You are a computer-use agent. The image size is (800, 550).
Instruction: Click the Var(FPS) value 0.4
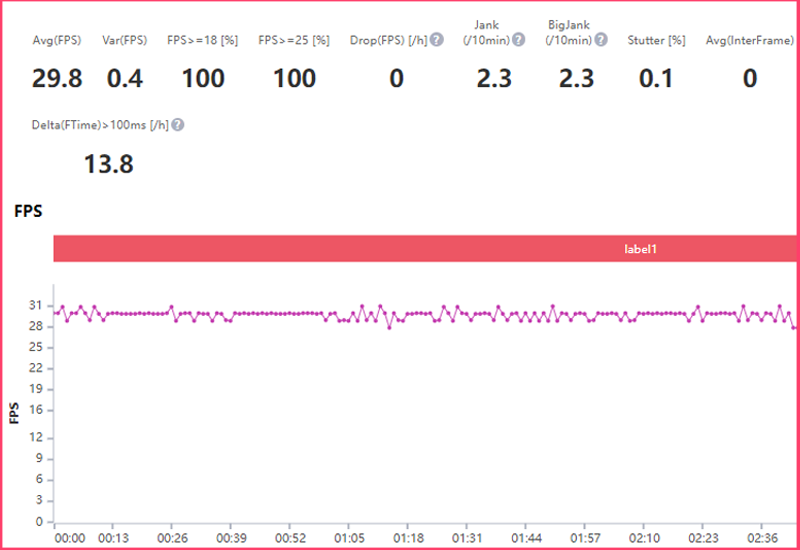tap(125, 79)
